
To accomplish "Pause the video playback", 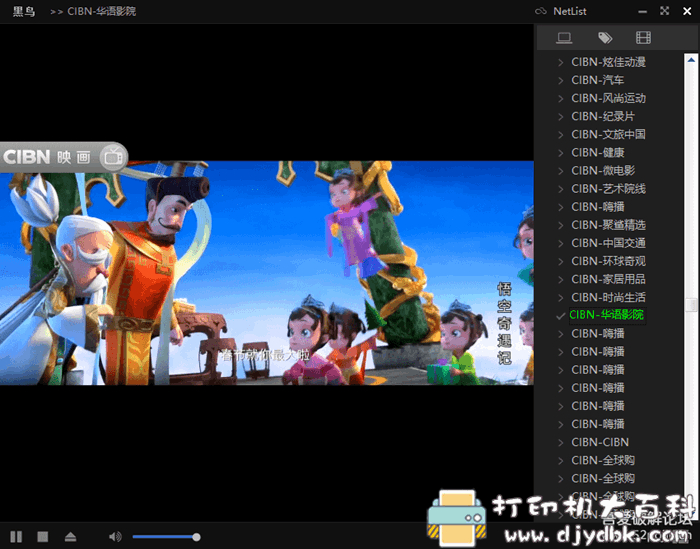I will pyautogui.click(x=16, y=537).
